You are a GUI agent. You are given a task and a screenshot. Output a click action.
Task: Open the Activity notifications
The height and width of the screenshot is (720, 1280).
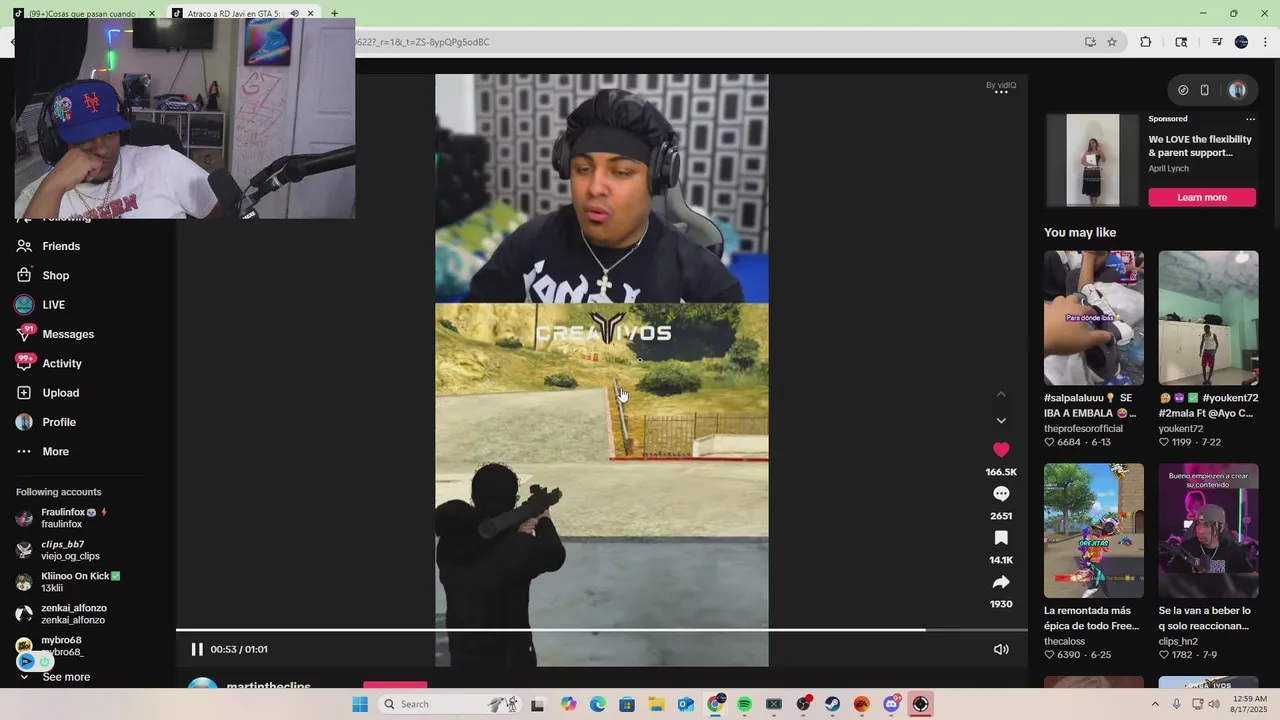(x=48, y=363)
